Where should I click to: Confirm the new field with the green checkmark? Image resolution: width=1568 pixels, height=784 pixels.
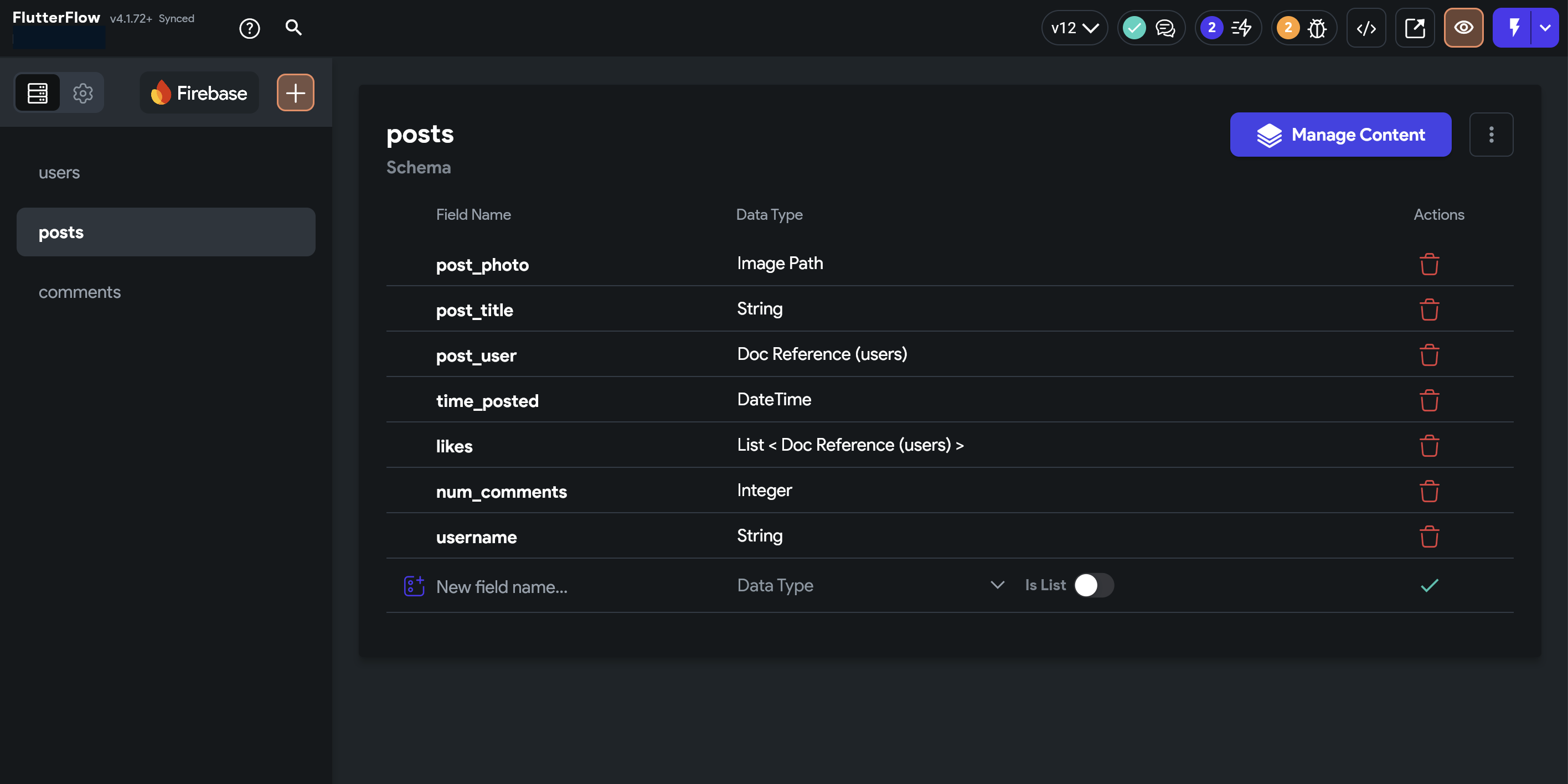click(x=1429, y=585)
